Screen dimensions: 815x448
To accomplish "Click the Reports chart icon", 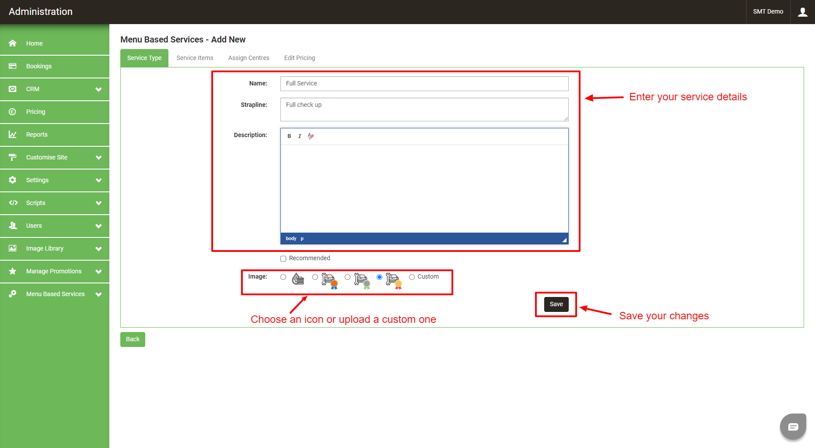I will pyautogui.click(x=13, y=134).
